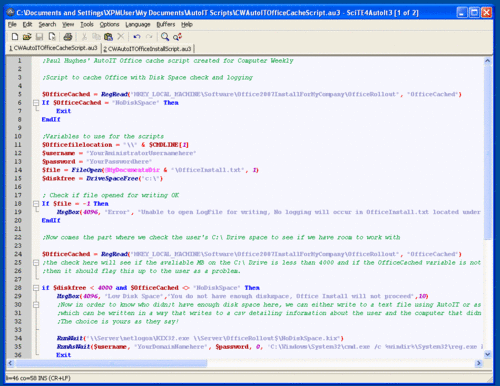Click 'EndIf' on line 8
This screenshot has width=500, height=386.
pos(51,119)
